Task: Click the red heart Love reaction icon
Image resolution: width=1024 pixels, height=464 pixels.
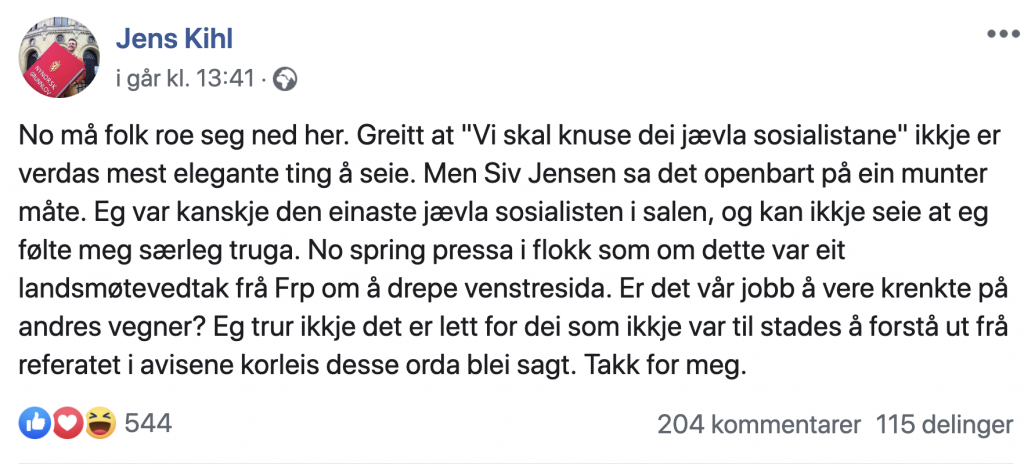Action: click(65, 424)
